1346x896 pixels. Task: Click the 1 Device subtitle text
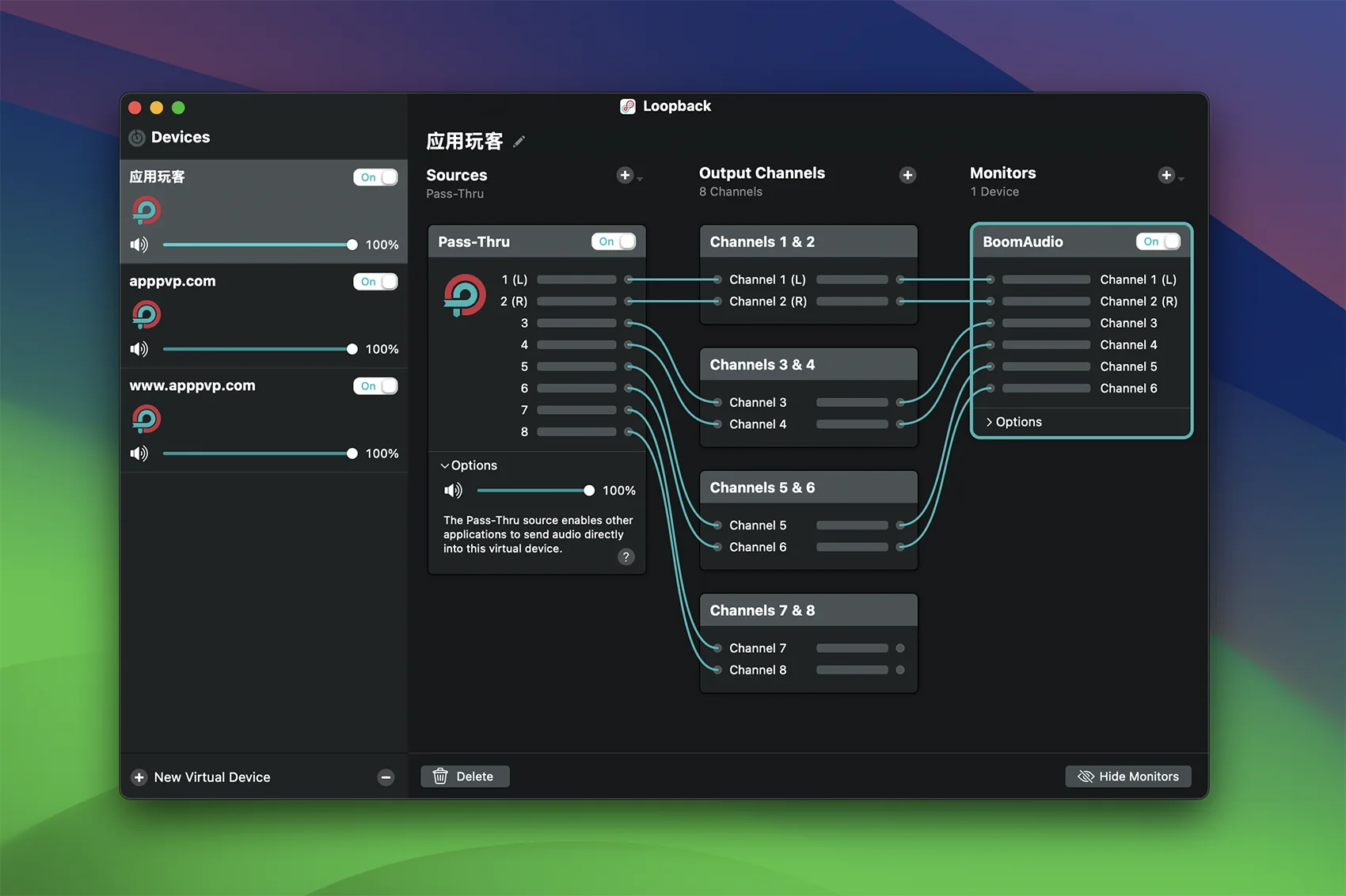tap(994, 192)
